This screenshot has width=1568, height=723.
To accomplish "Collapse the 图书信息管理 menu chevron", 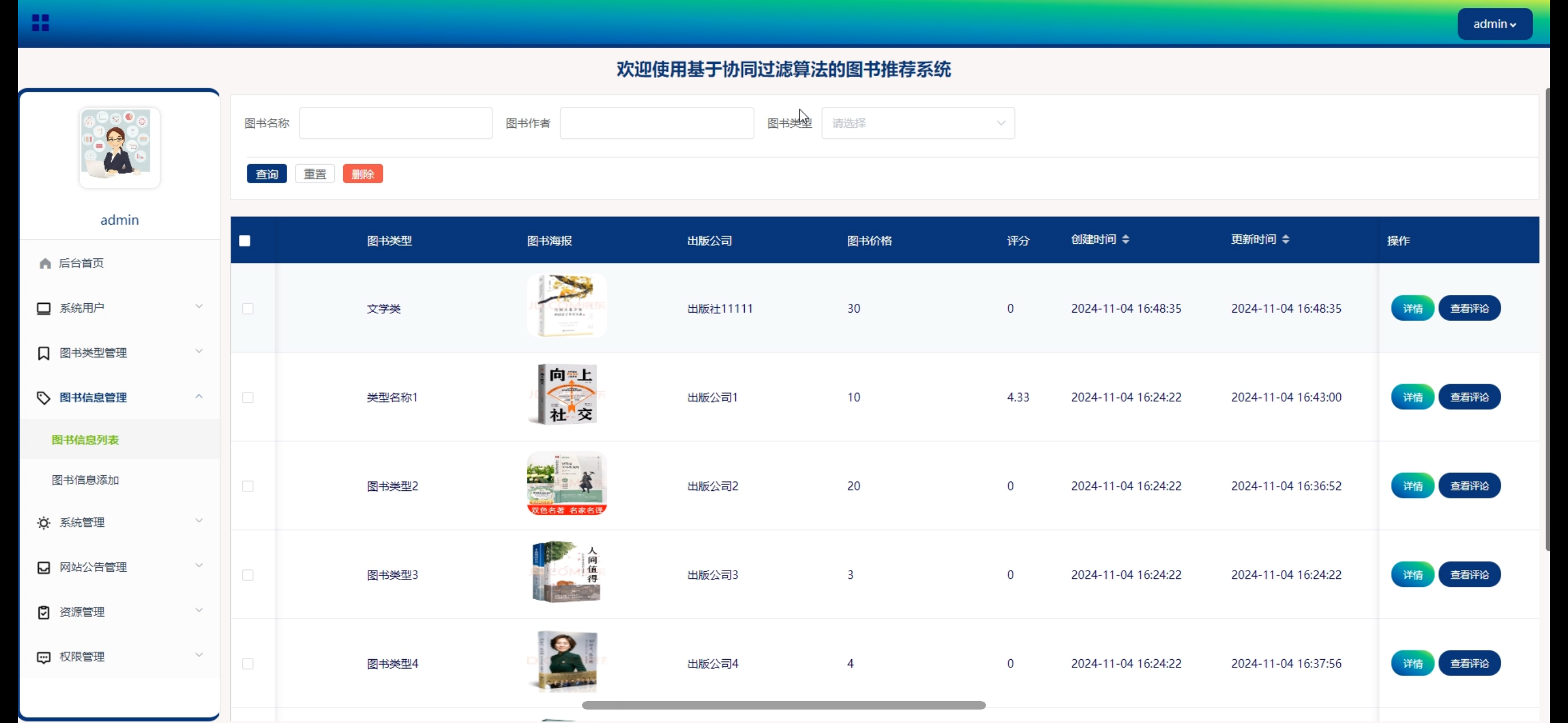I will pos(199,397).
